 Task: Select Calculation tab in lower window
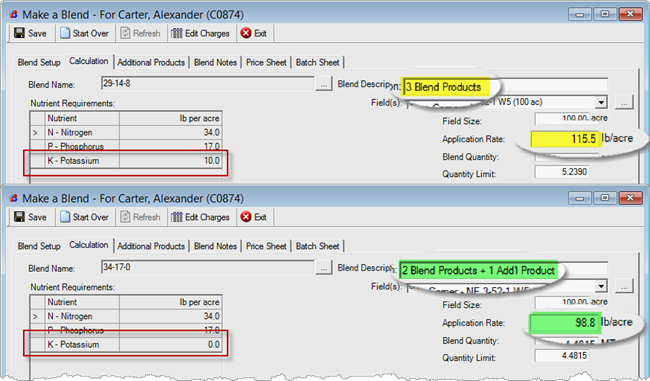(x=89, y=245)
